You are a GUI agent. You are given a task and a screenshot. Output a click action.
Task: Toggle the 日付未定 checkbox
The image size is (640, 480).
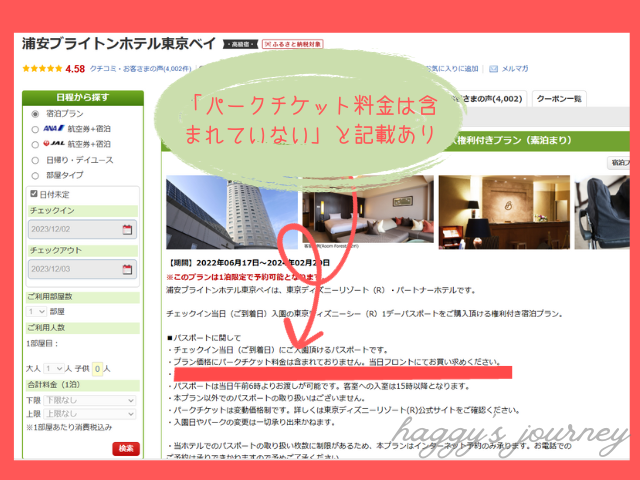34,193
